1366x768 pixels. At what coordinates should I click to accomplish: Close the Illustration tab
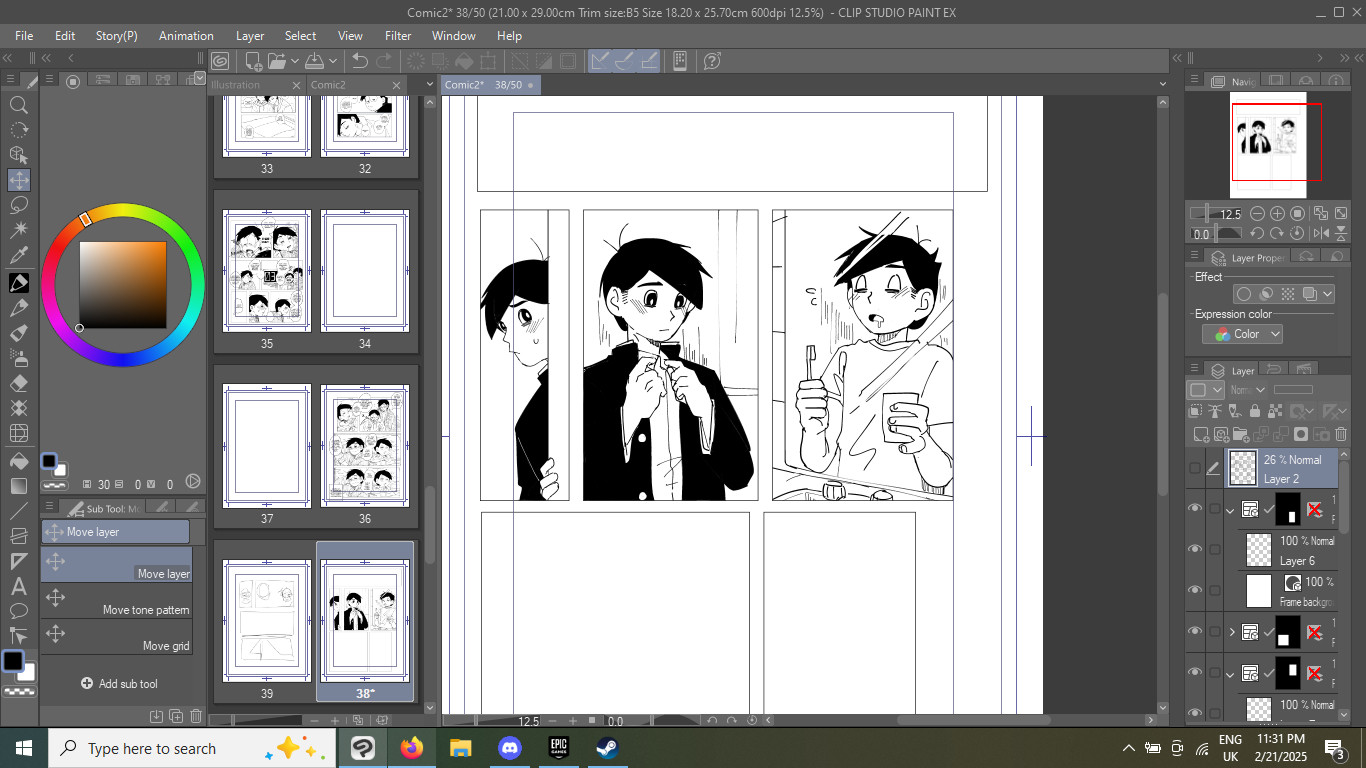tap(296, 85)
